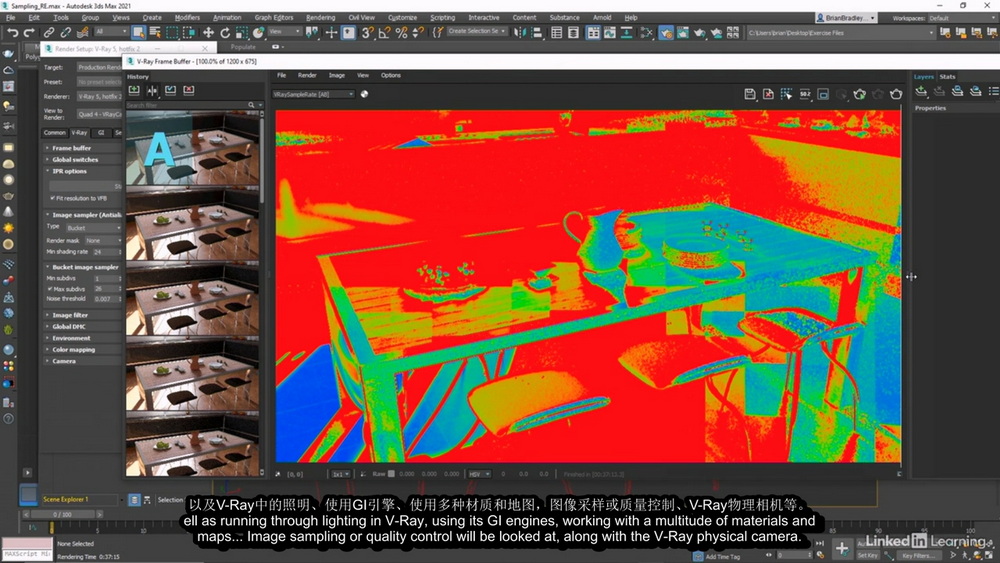This screenshot has height=563, width=1000.
Task: Open Render mask None dropdown
Action: click(x=103, y=240)
